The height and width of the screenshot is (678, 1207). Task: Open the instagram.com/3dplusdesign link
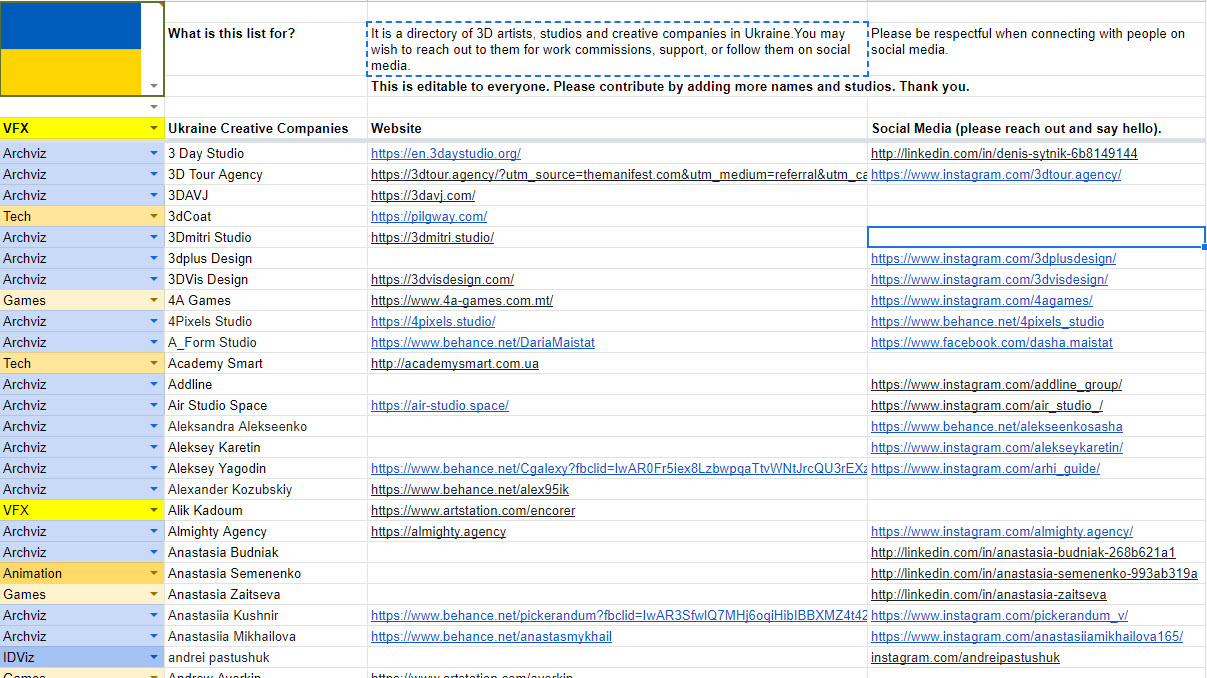pos(993,259)
